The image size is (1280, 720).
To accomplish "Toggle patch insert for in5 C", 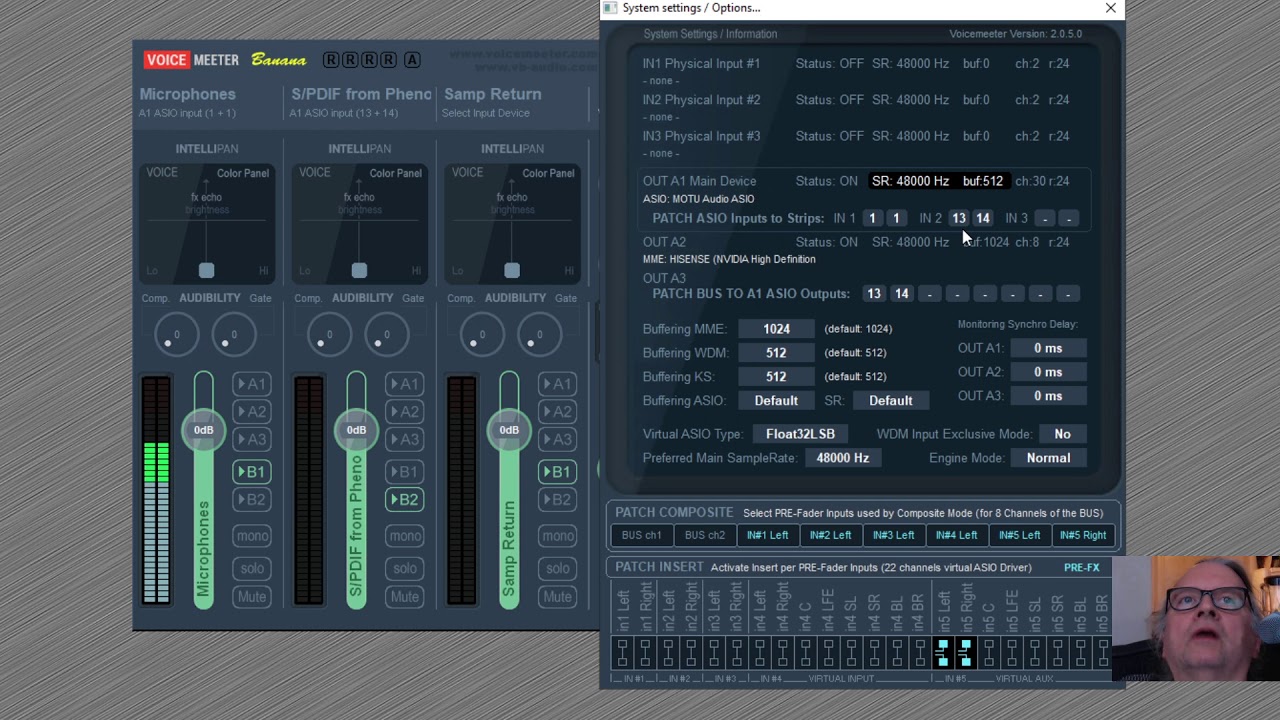I will pyautogui.click(x=989, y=654).
